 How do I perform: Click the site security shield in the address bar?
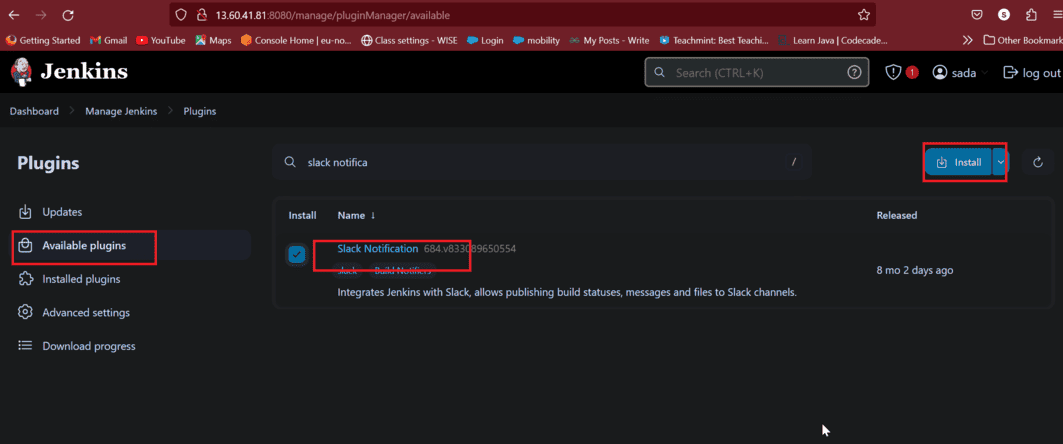click(180, 15)
